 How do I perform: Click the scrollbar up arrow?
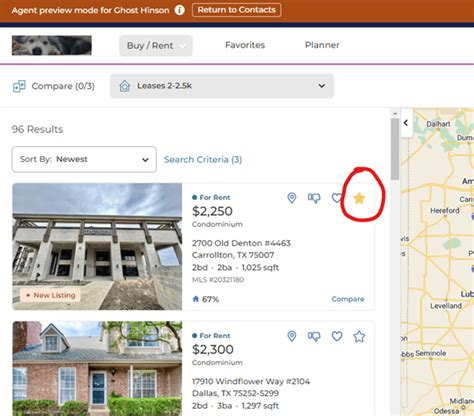tap(395, 114)
